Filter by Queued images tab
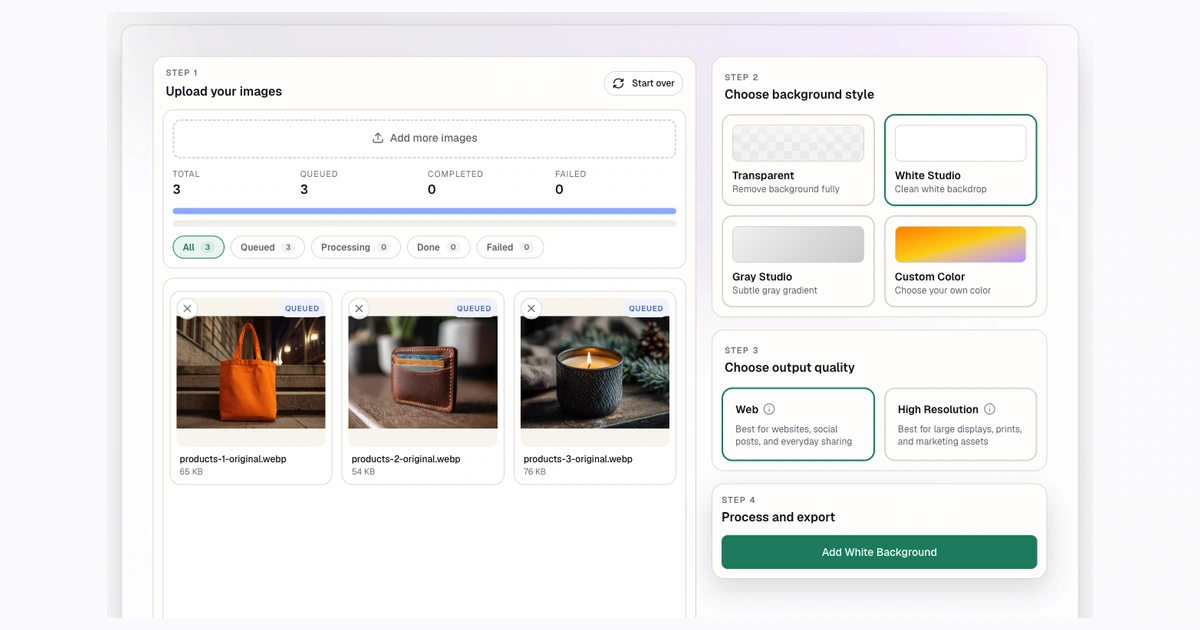This screenshot has height=630, width=1200. tap(267, 247)
